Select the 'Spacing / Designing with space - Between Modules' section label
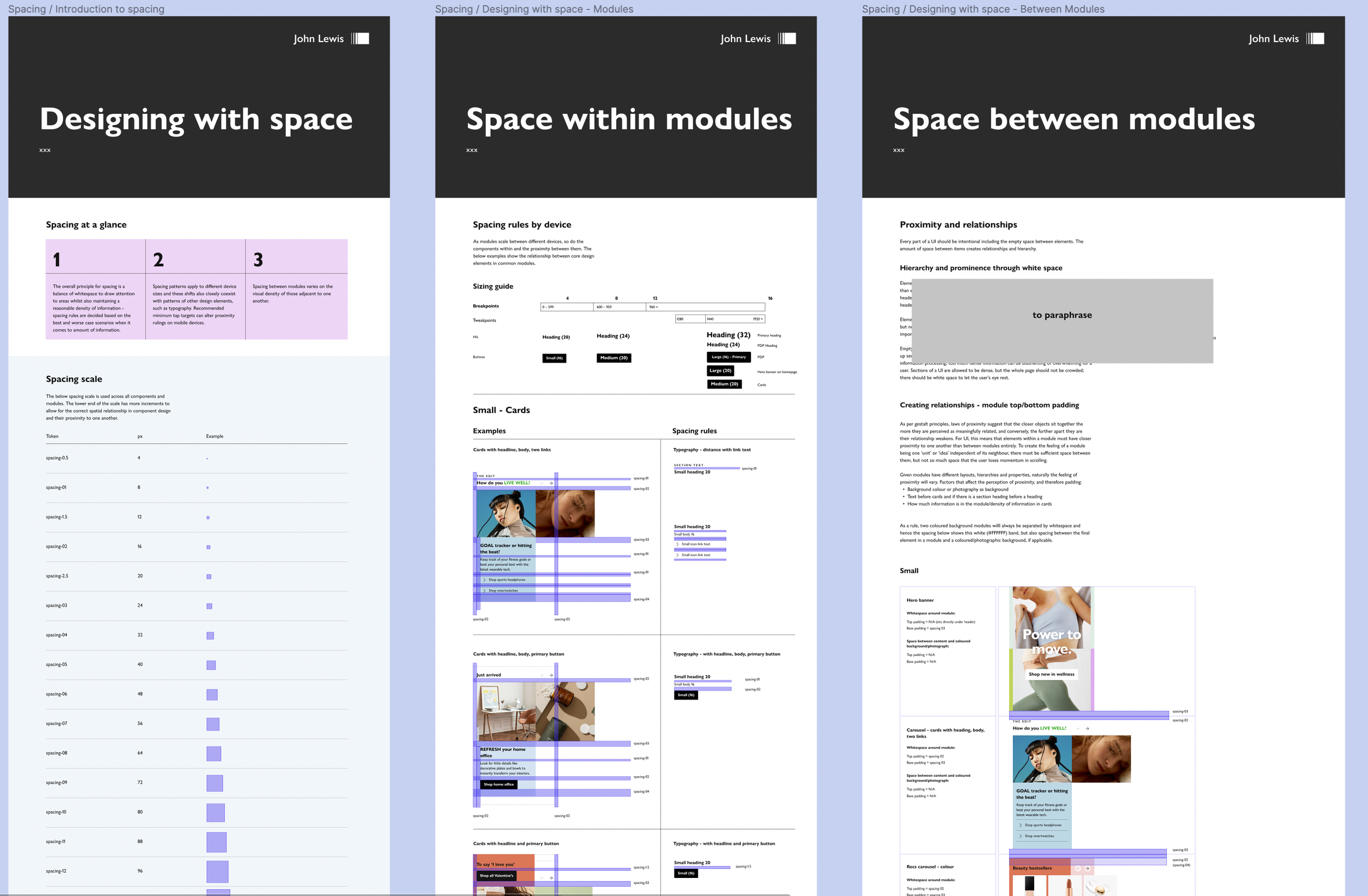 coord(983,9)
